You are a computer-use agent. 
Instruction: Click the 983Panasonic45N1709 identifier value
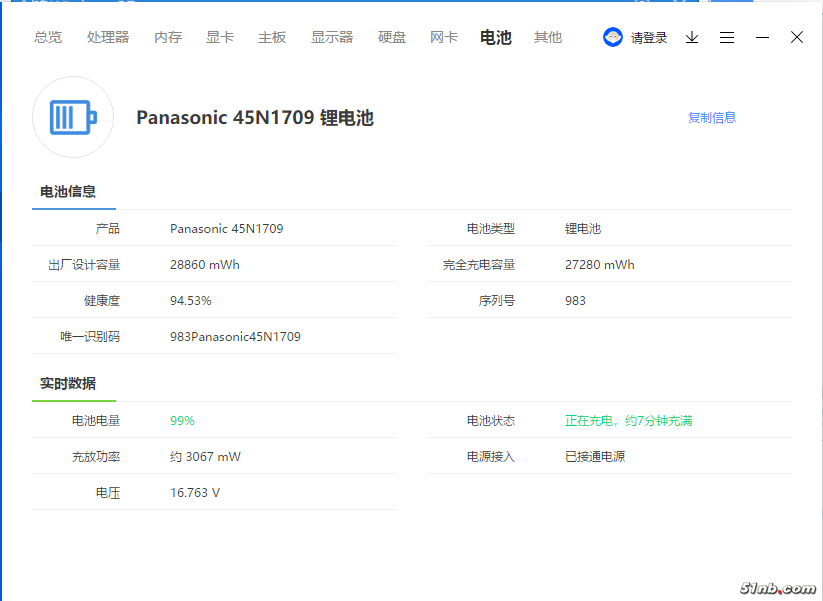235,337
